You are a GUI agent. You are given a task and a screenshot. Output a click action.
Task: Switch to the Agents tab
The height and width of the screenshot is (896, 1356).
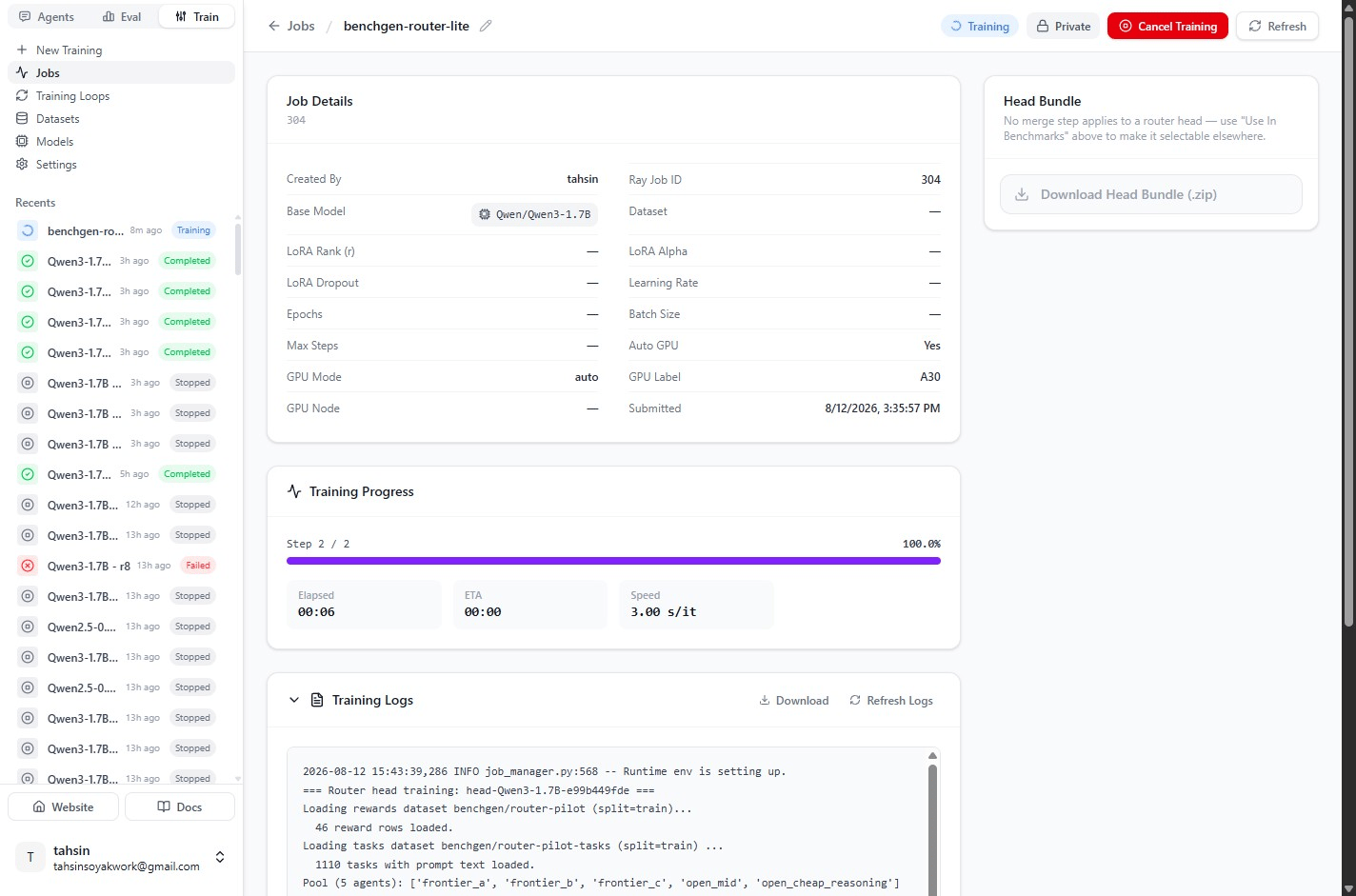pos(47,16)
